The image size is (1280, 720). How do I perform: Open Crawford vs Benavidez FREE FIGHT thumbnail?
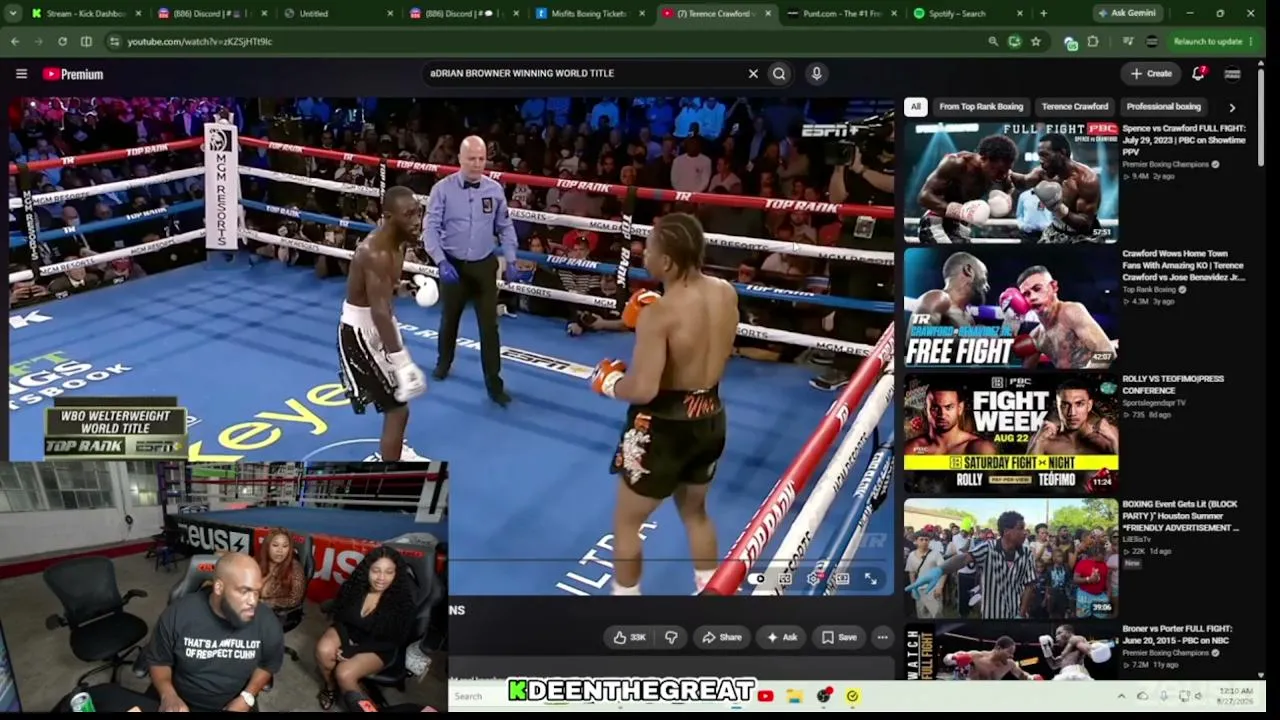point(1011,307)
